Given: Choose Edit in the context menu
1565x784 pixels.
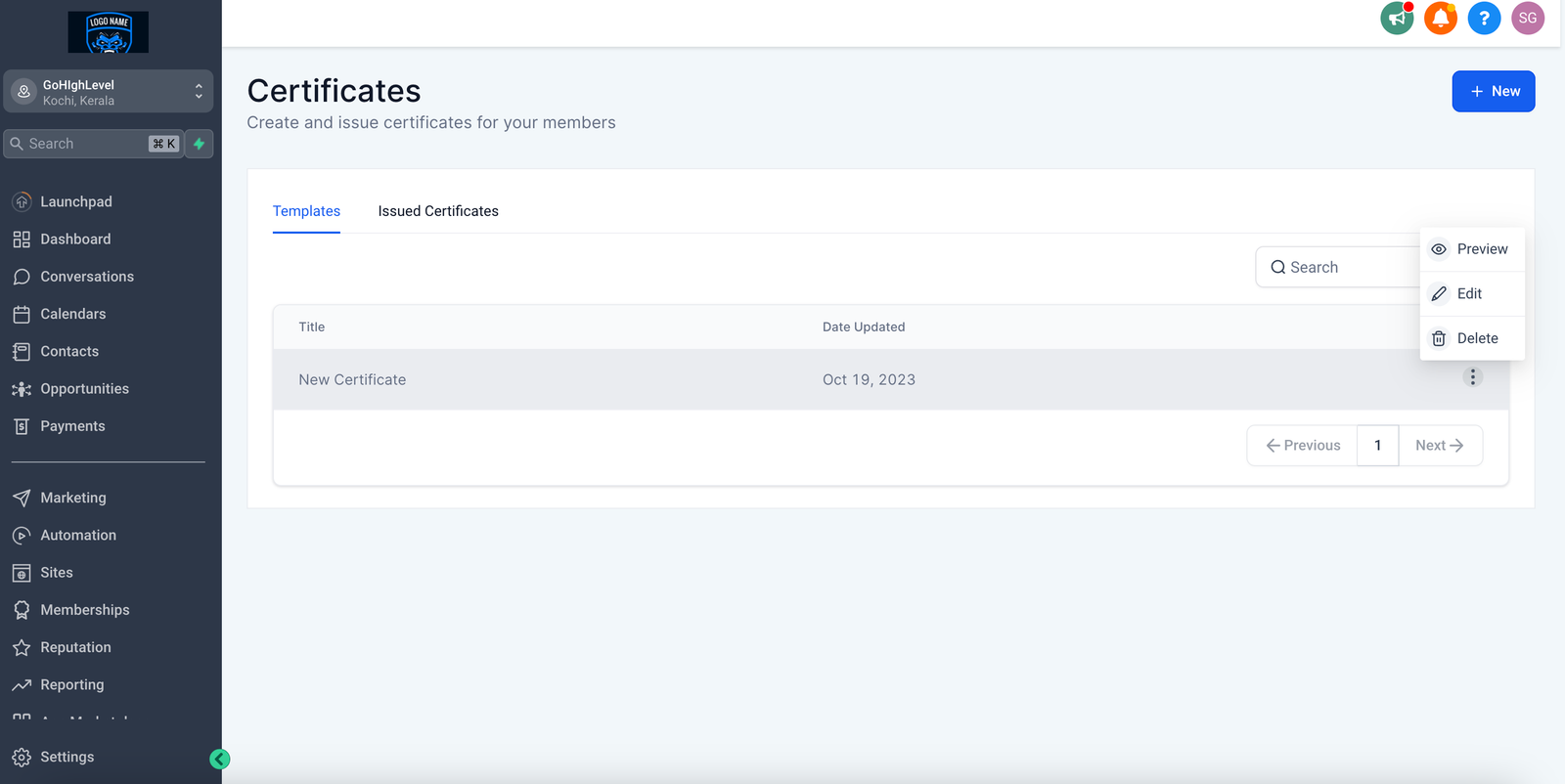Looking at the screenshot, I should pos(1468,293).
